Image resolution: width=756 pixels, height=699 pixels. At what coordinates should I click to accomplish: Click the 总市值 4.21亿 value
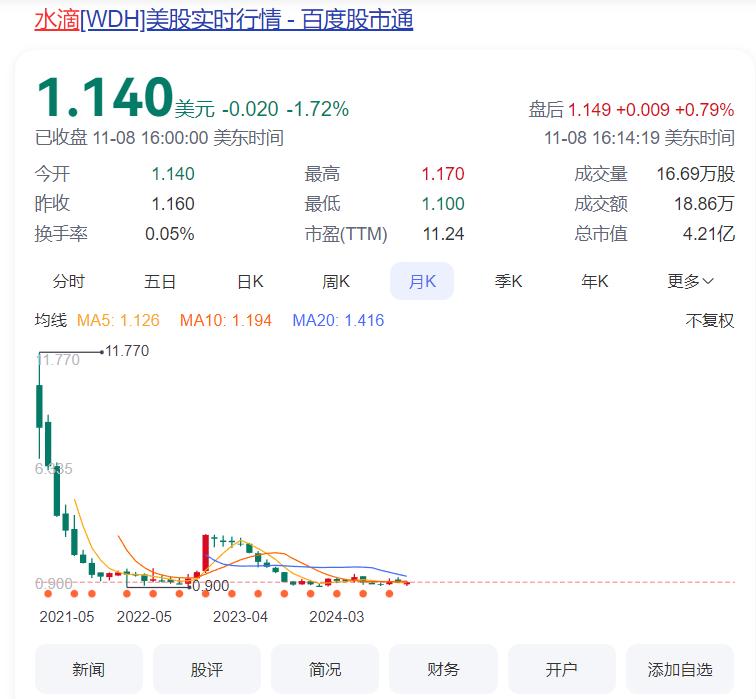click(x=709, y=234)
